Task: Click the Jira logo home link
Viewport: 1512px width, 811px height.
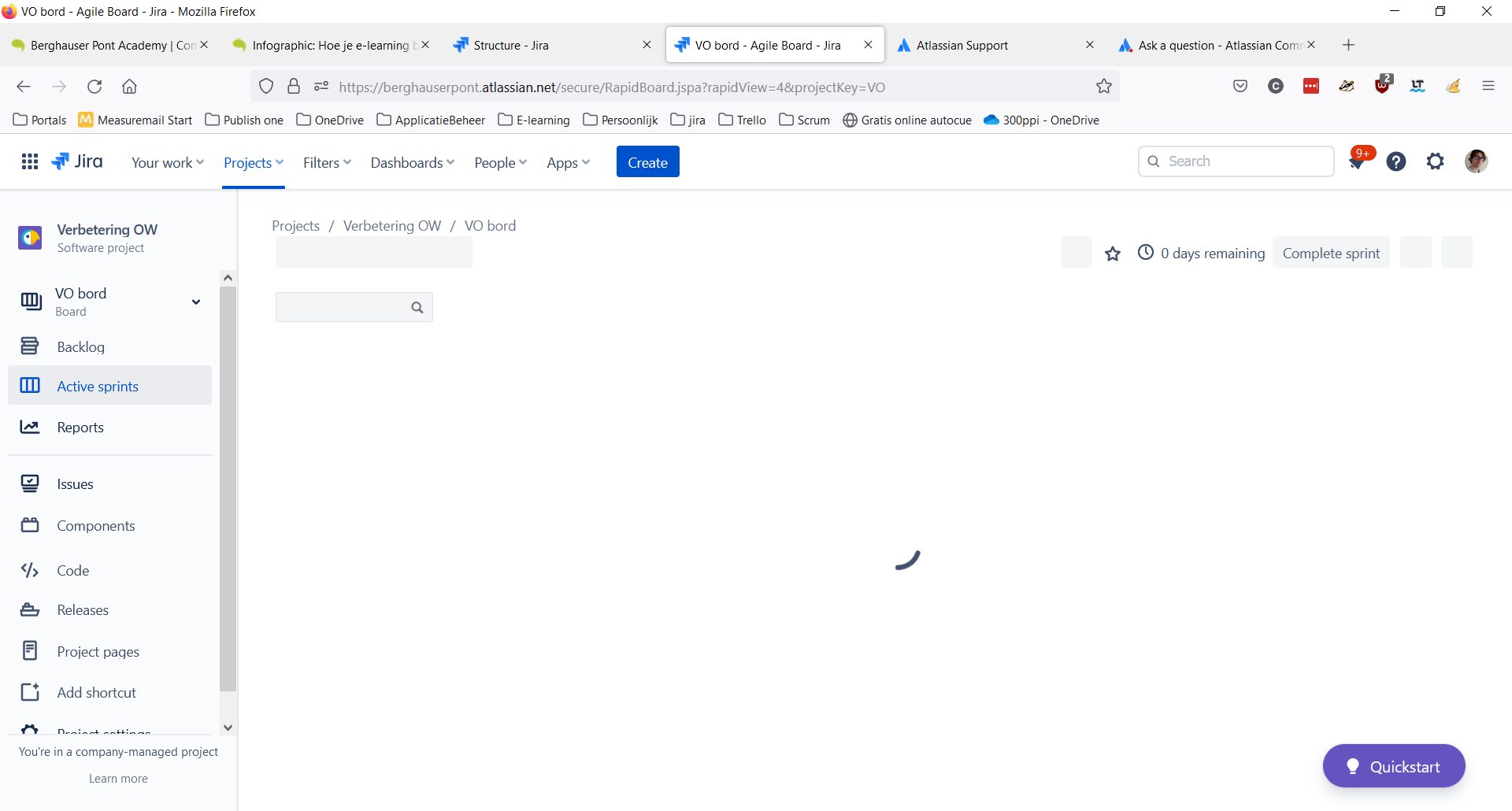Action: [x=77, y=161]
